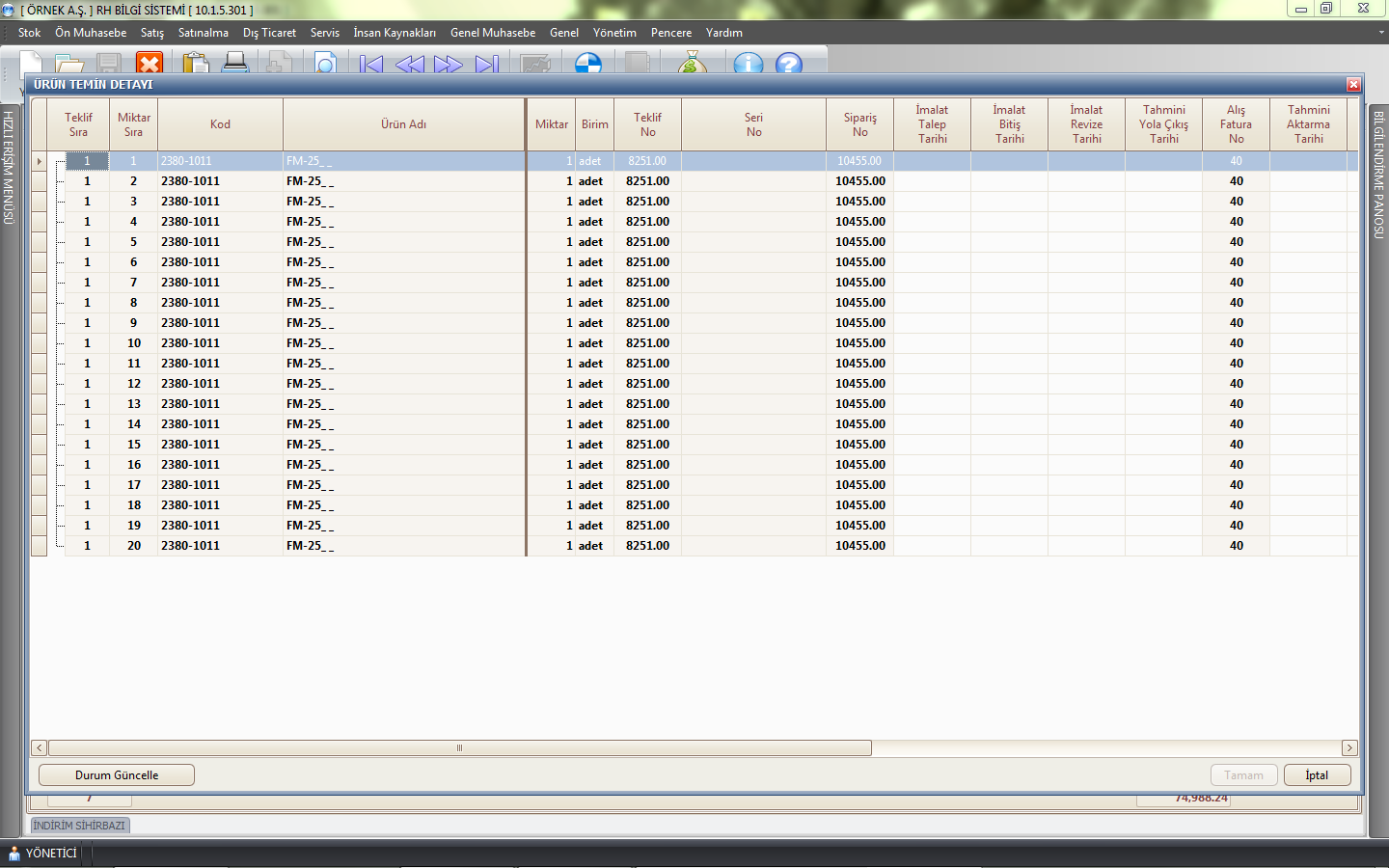Screen dimensions: 1389x868
Task: Open the Satınalma menu
Action: [203, 33]
